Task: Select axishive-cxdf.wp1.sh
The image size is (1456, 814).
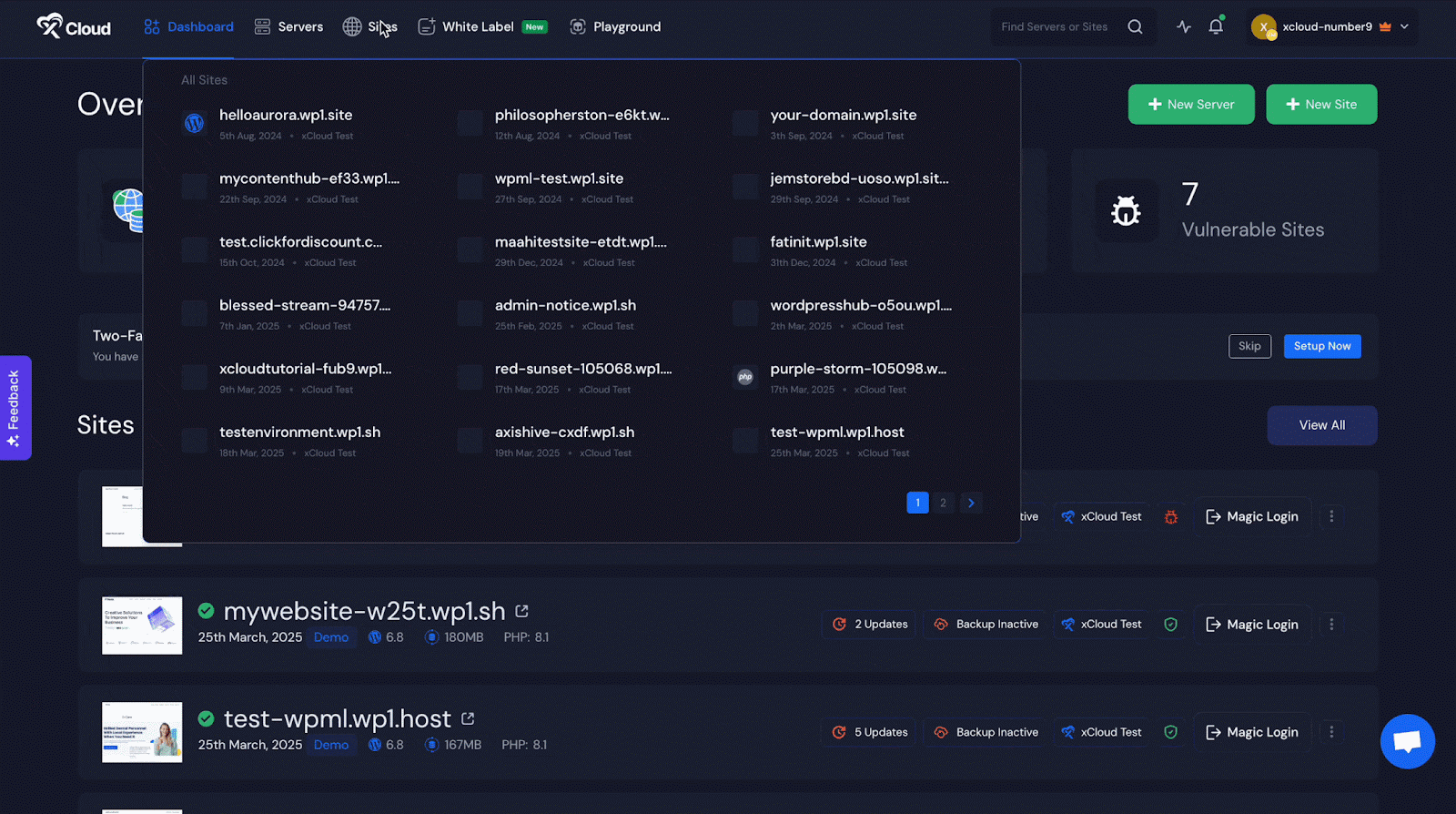Action: coord(565,432)
